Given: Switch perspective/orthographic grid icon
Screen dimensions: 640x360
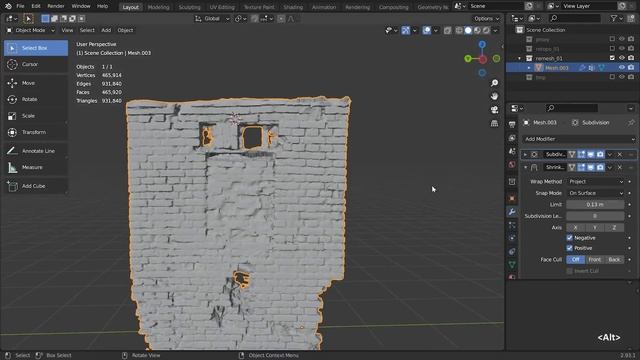Looking at the screenshot, I should pos(494,123).
